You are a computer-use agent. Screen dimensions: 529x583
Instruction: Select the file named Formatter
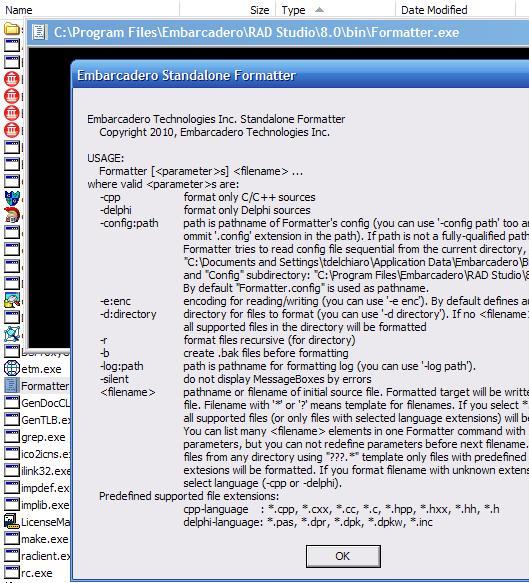click(x=45, y=386)
